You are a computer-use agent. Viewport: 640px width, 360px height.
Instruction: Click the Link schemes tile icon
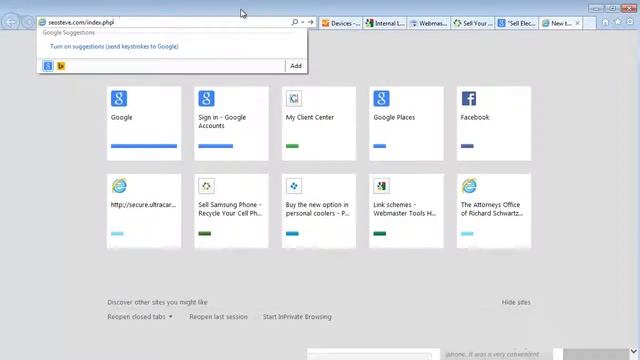381,186
